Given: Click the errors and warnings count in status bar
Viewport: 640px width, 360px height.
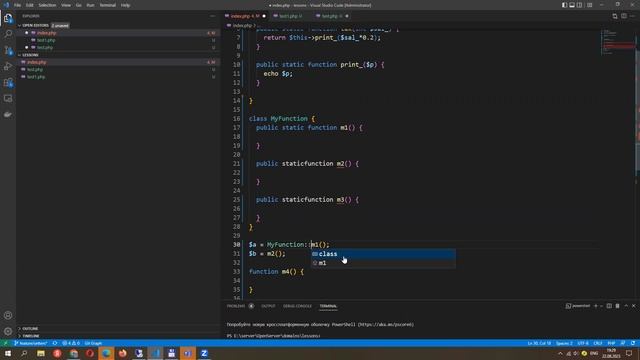Looking at the screenshot, I should tap(71, 343).
